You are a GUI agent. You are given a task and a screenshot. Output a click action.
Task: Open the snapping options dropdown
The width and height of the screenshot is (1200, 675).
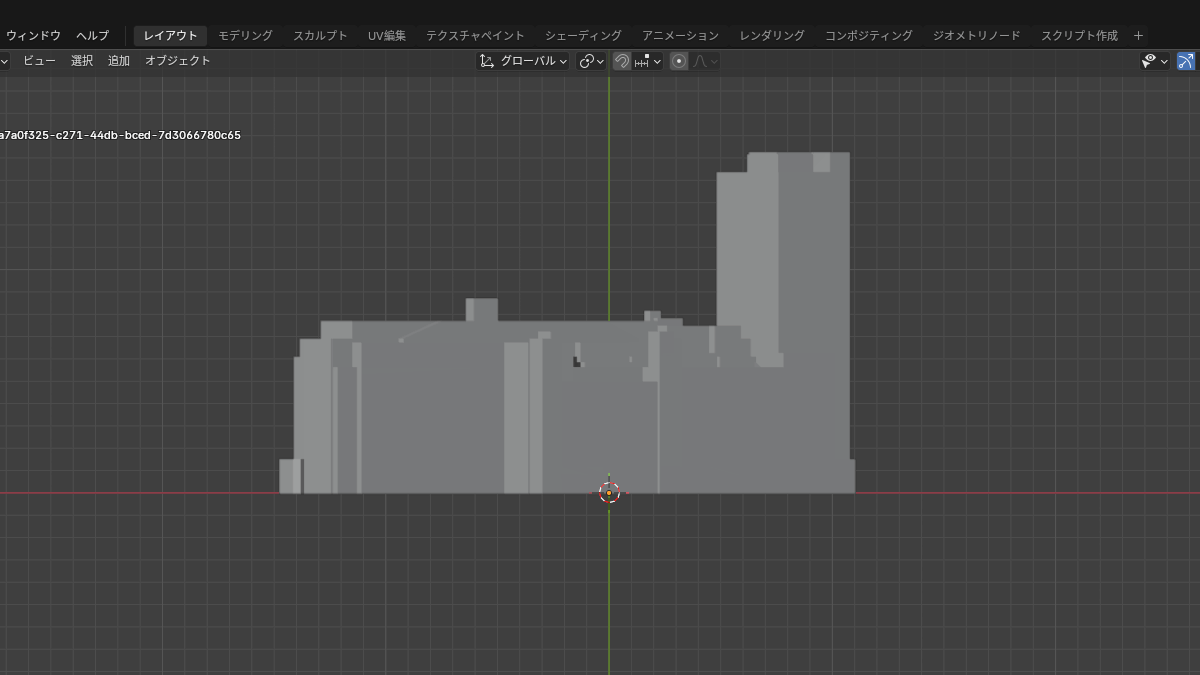click(x=648, y=61)
